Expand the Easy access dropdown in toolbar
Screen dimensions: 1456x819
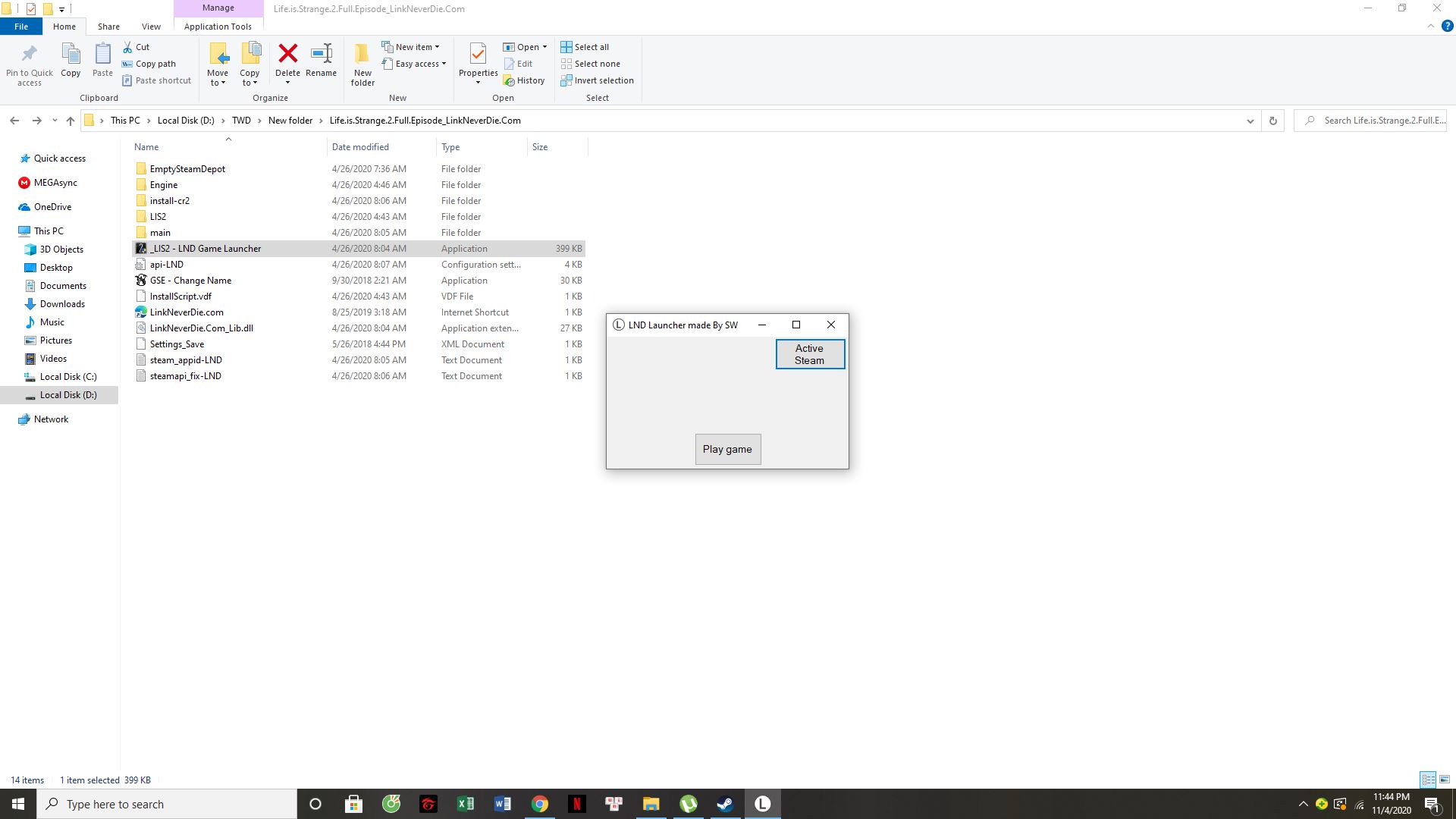[443, 63]
